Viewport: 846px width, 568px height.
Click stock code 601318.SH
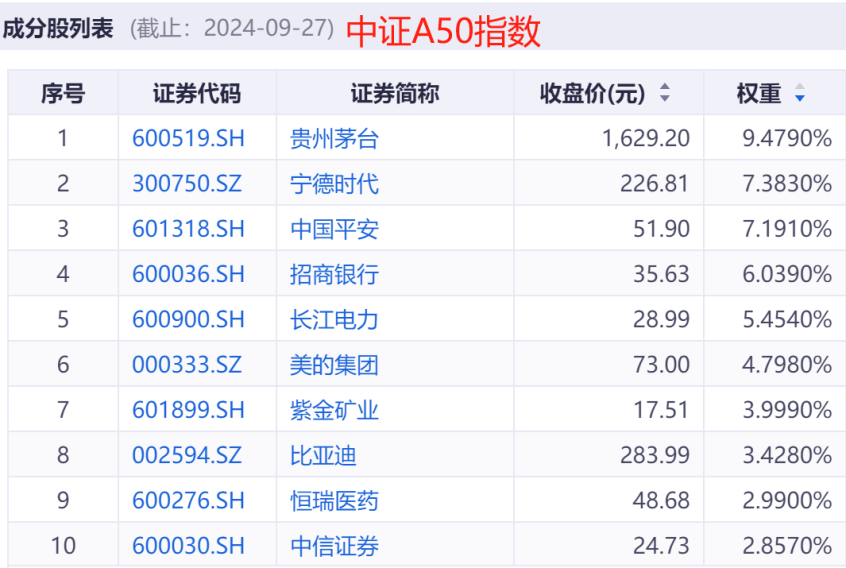[x=188, y=229]
